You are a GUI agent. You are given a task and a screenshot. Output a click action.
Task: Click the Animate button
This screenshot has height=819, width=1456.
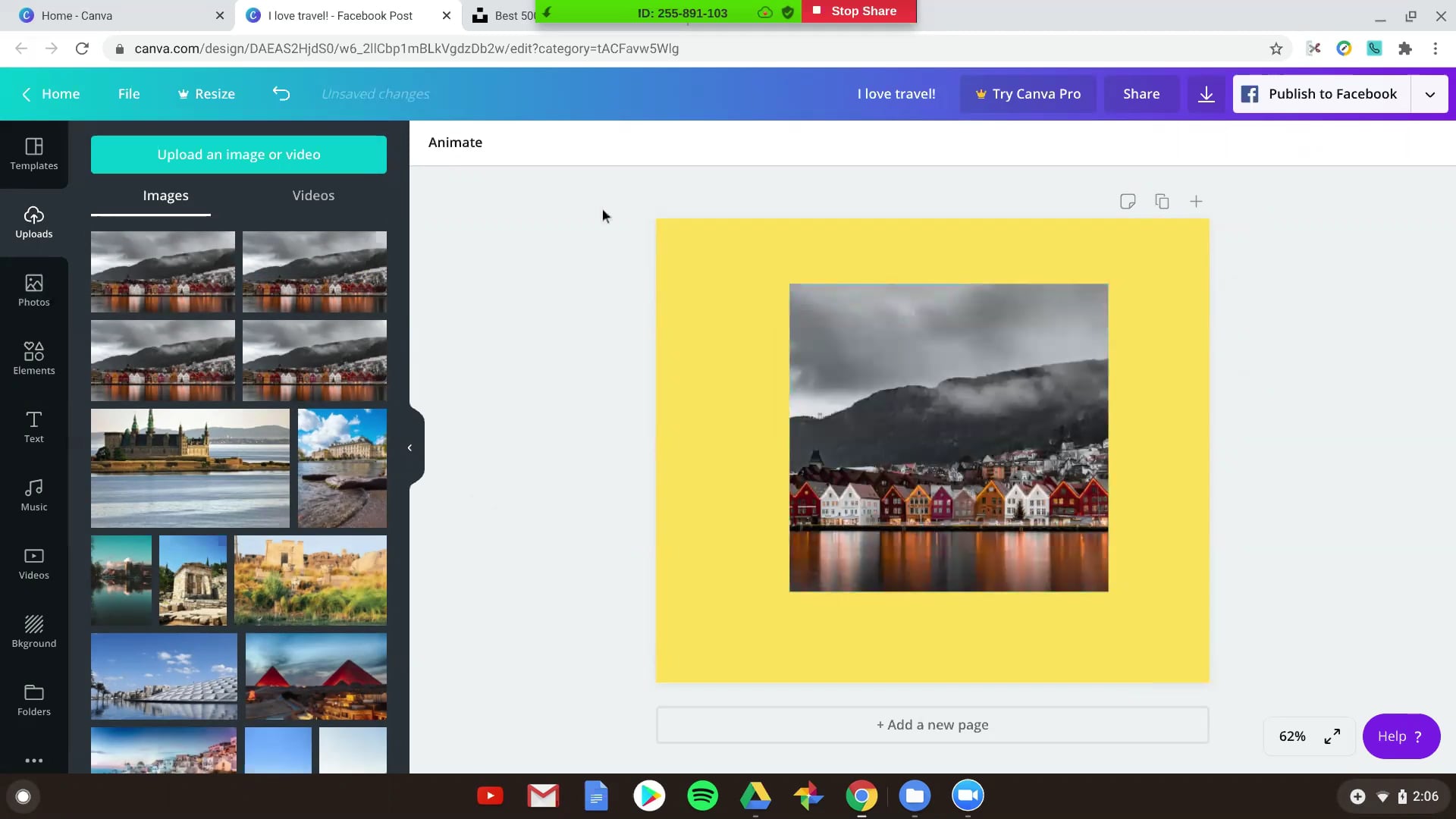[x=456, y=141]
